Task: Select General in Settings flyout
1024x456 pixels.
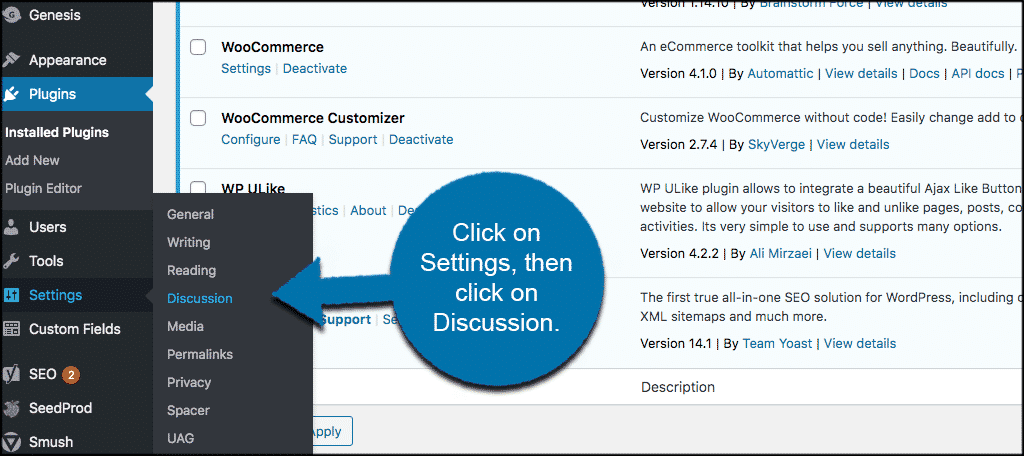Action: tap(190, 214)
